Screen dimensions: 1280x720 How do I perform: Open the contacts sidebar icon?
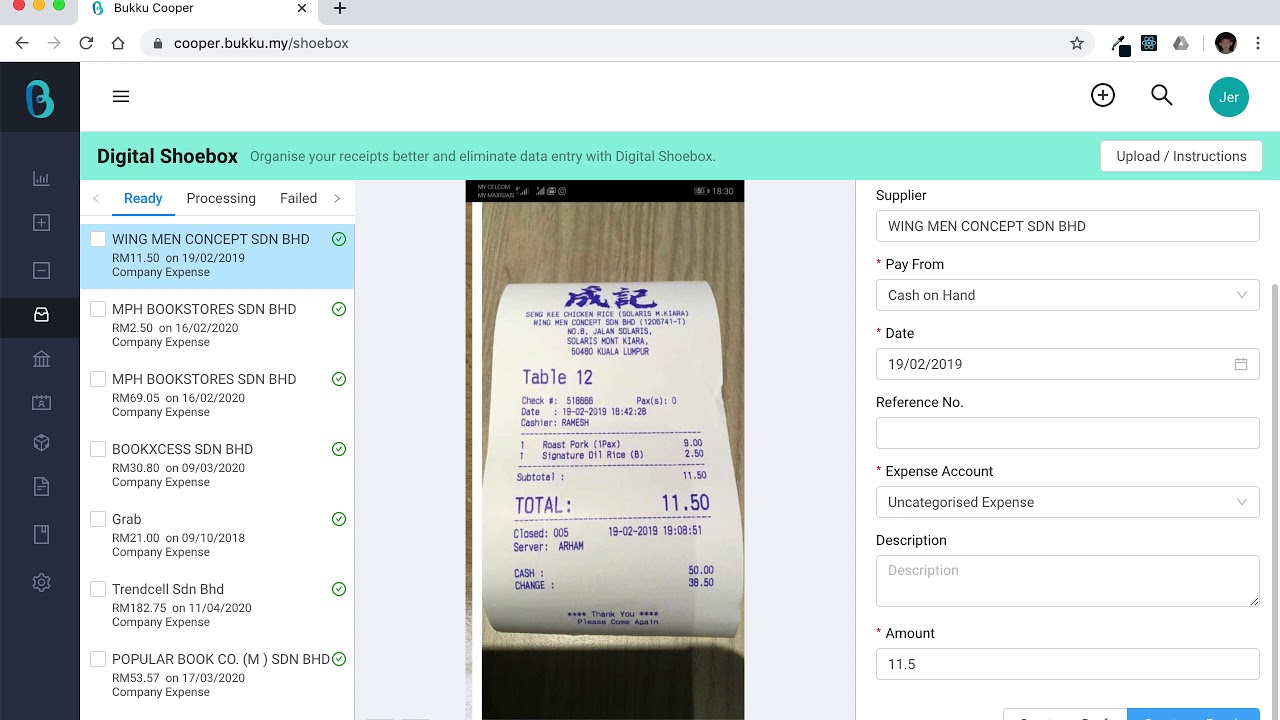[41, 402]
